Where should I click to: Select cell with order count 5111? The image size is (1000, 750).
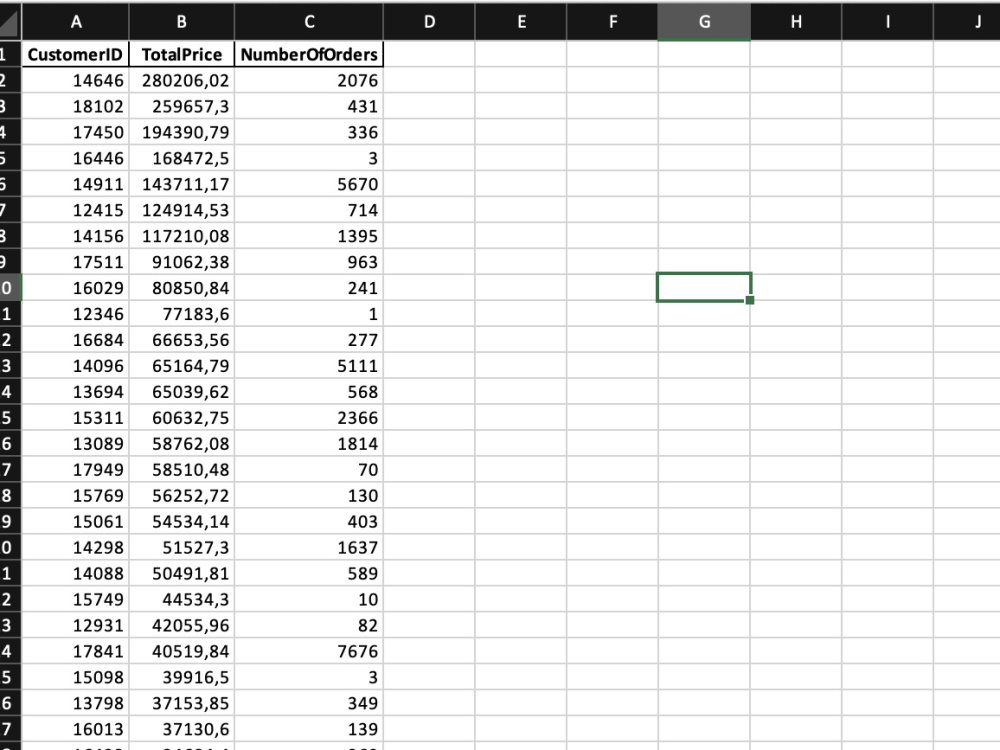[309, 365]
